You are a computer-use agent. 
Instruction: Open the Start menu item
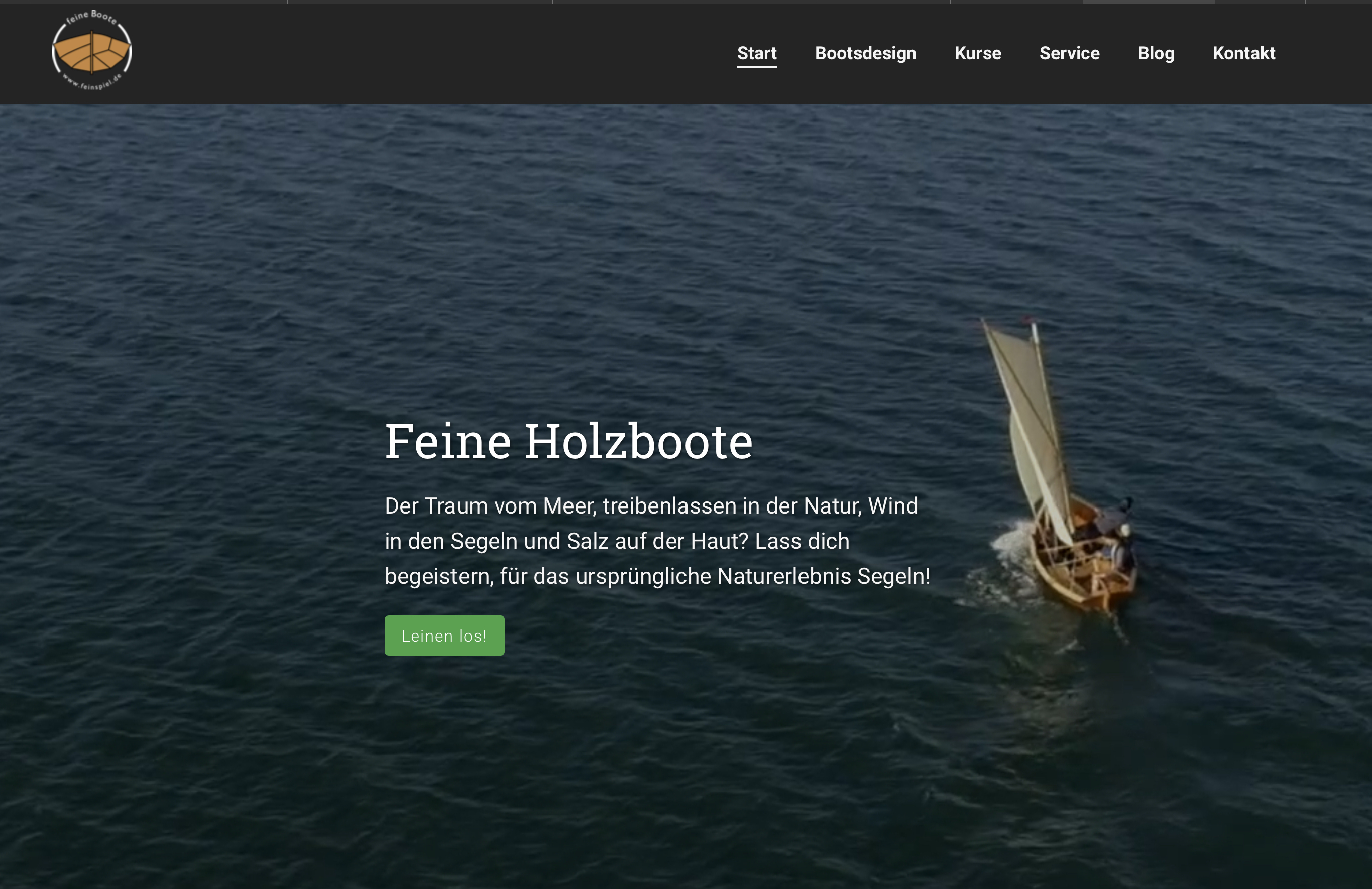(756, 53)
